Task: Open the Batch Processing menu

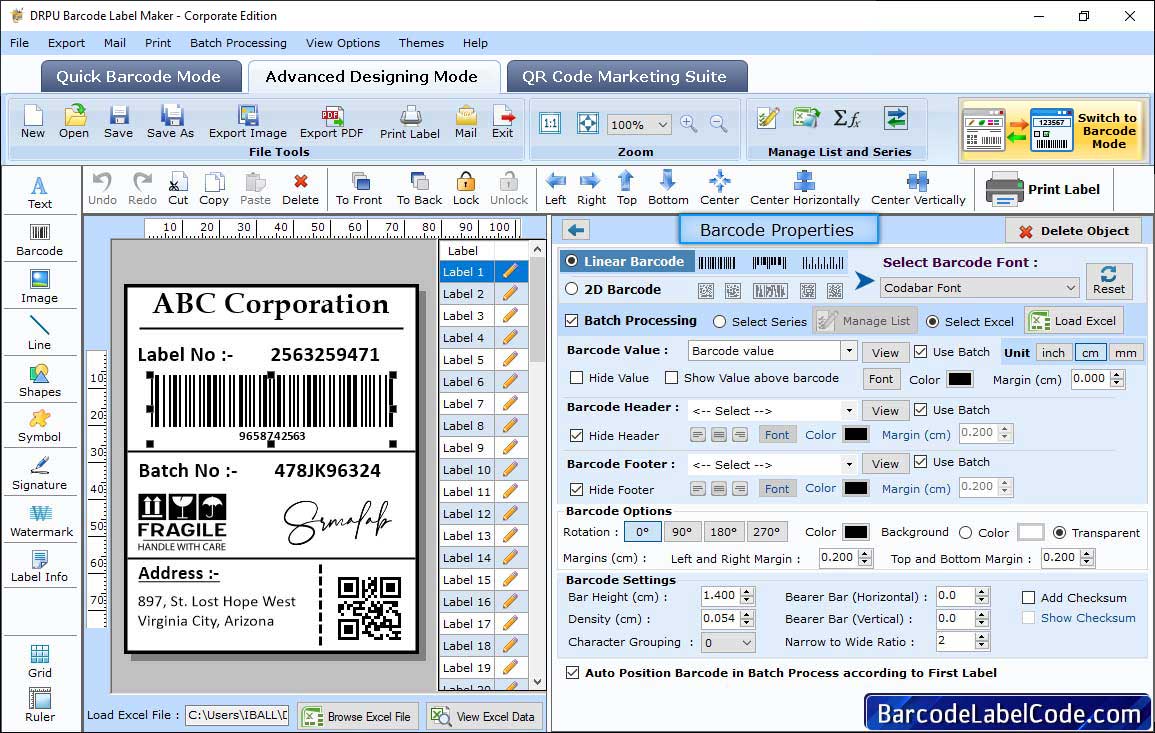Action: [238, 43]
